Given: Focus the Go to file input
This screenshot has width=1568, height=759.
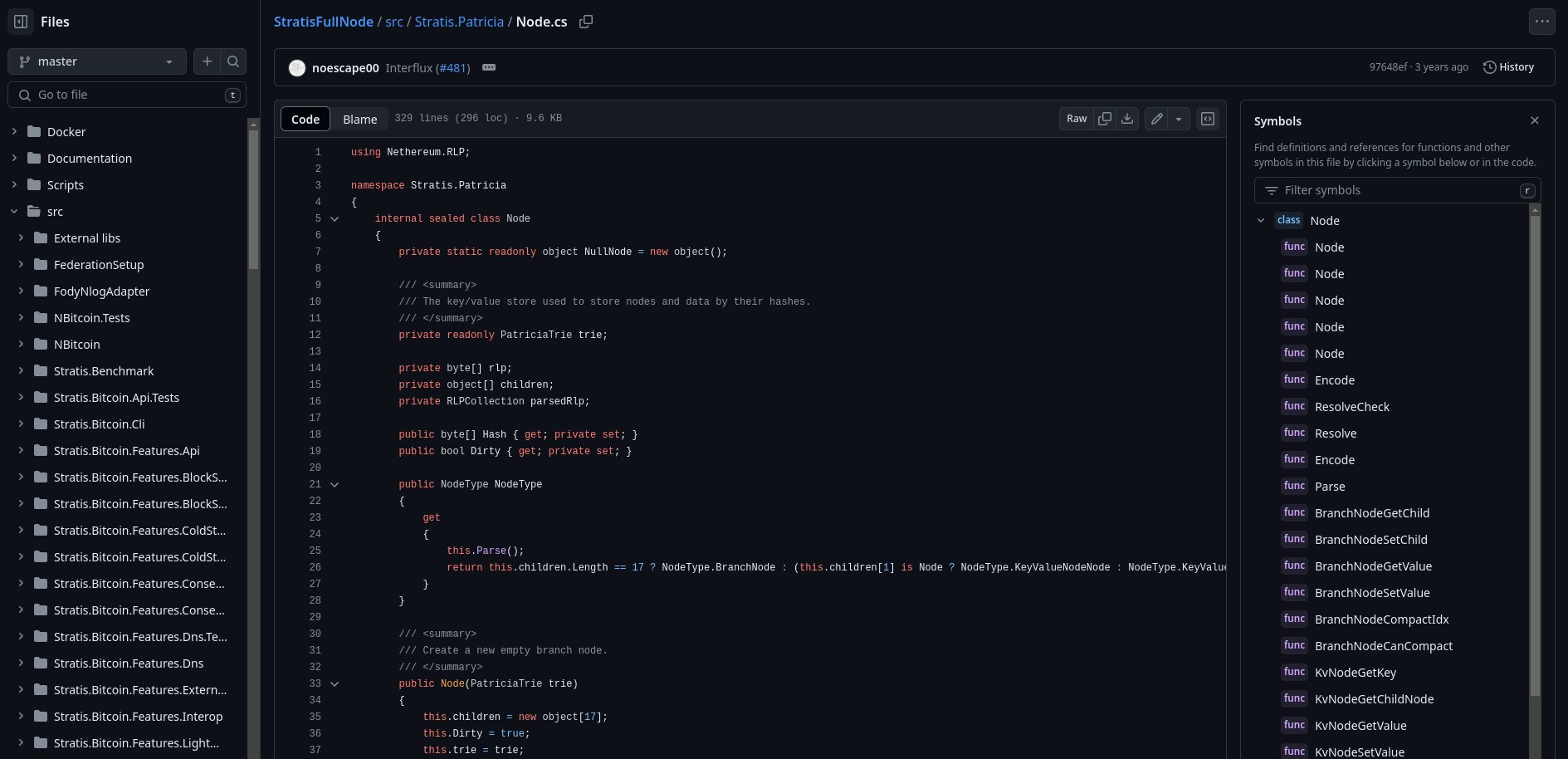Looking at the screenshot, I should point(127,95).
